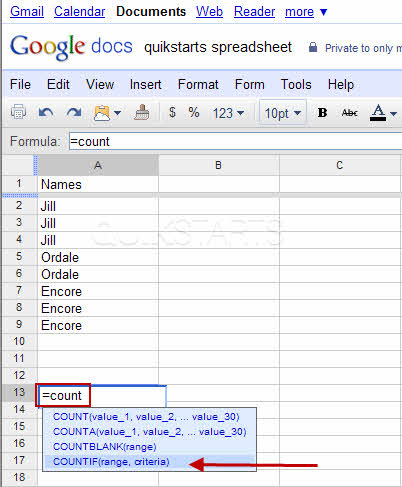Open the Calendar link
This screenshot has height=487, width=402.
coord(80,12)
